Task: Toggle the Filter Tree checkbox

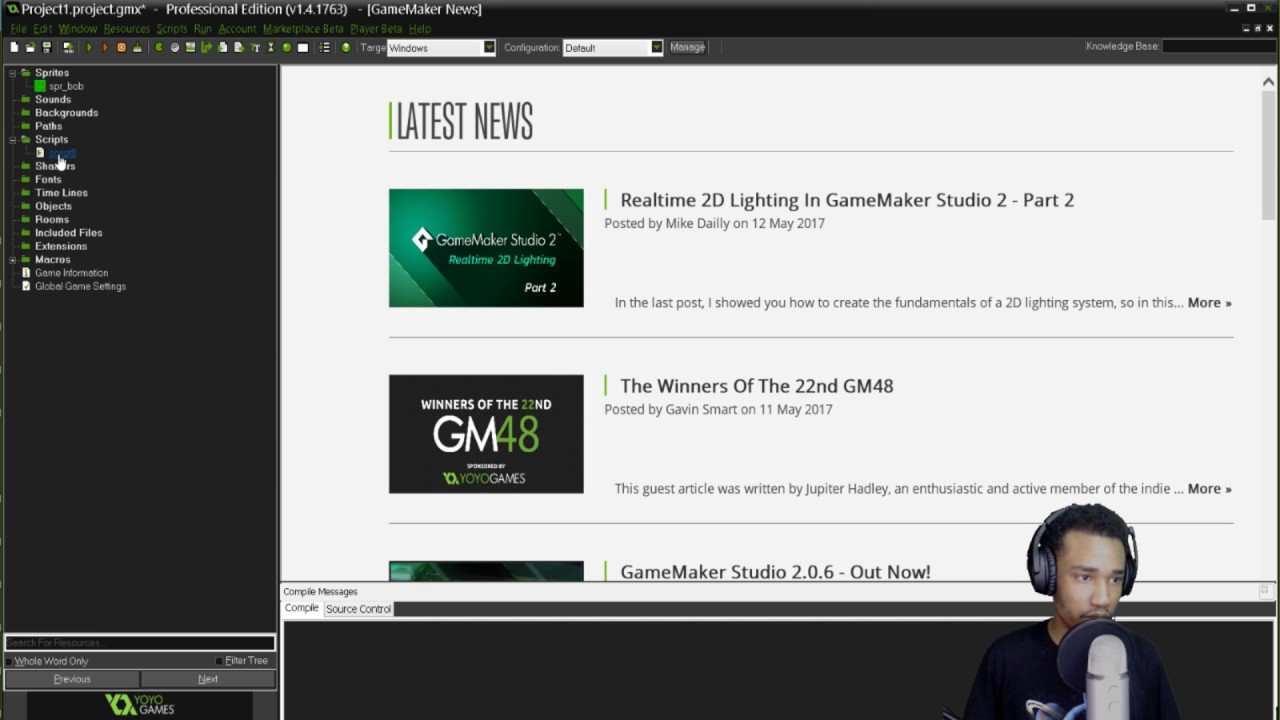Action: 219,661
